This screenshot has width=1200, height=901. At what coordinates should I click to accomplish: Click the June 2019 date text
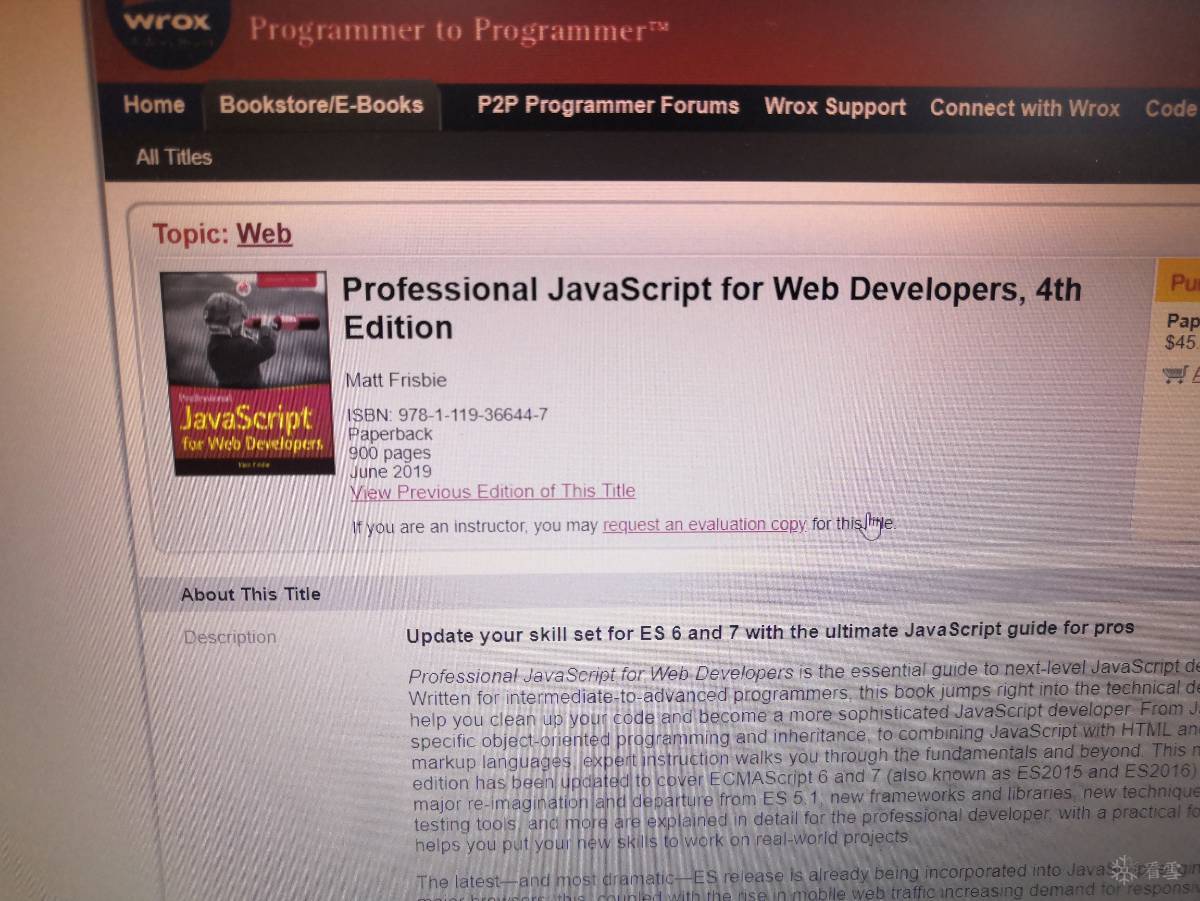(390, 472)
